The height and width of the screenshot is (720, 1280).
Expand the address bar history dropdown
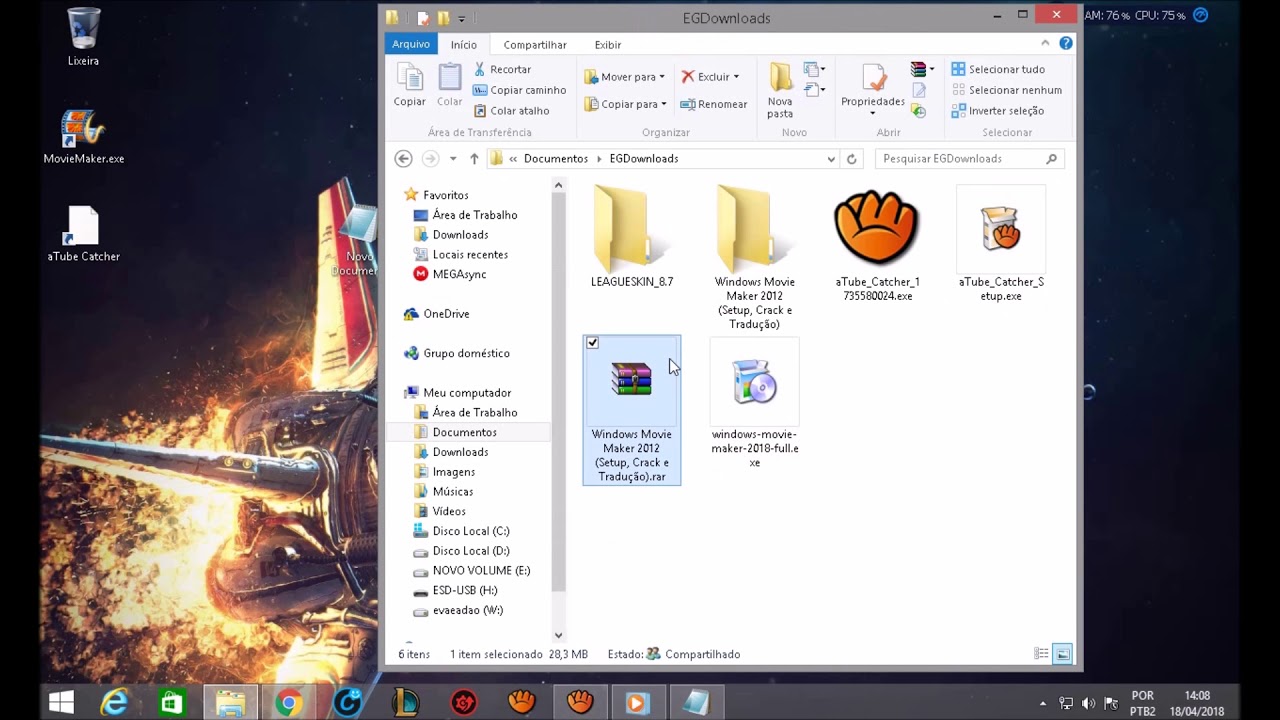pos(831,158)
